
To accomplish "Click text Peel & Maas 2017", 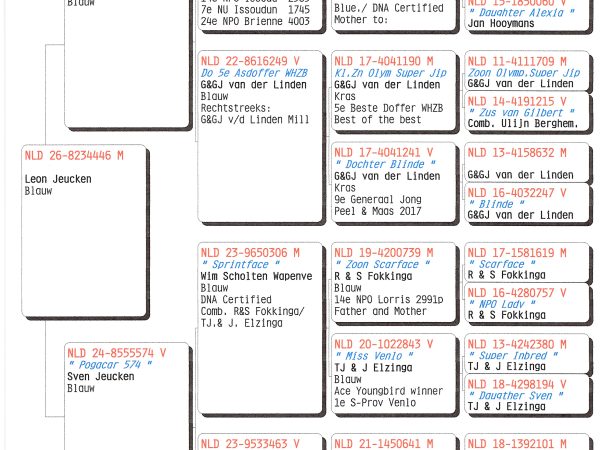I will (378, 211).
